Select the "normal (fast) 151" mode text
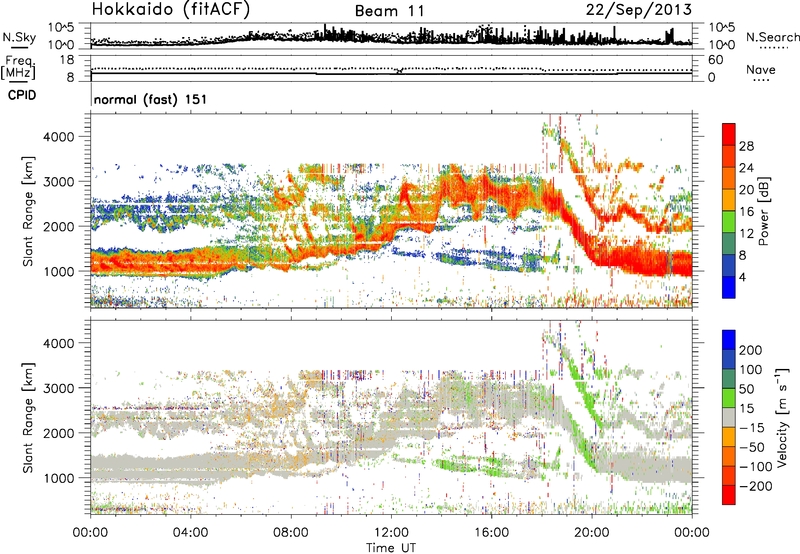800x554 pixels. coord(151,99)
